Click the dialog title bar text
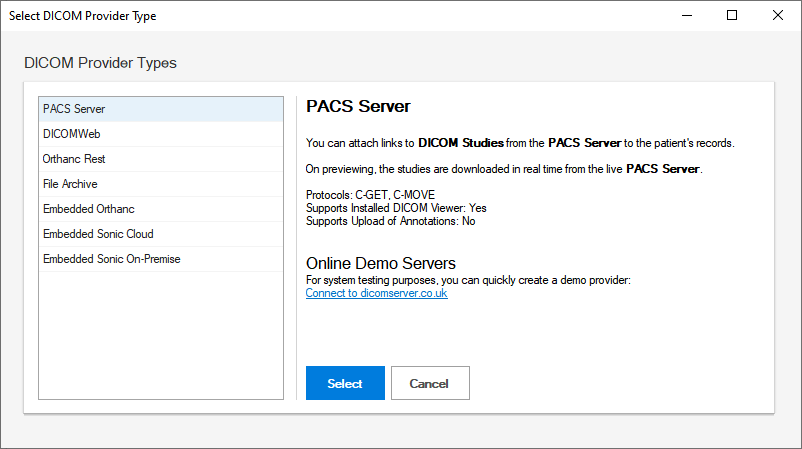 pyautogui.click(x=83, y=16)
